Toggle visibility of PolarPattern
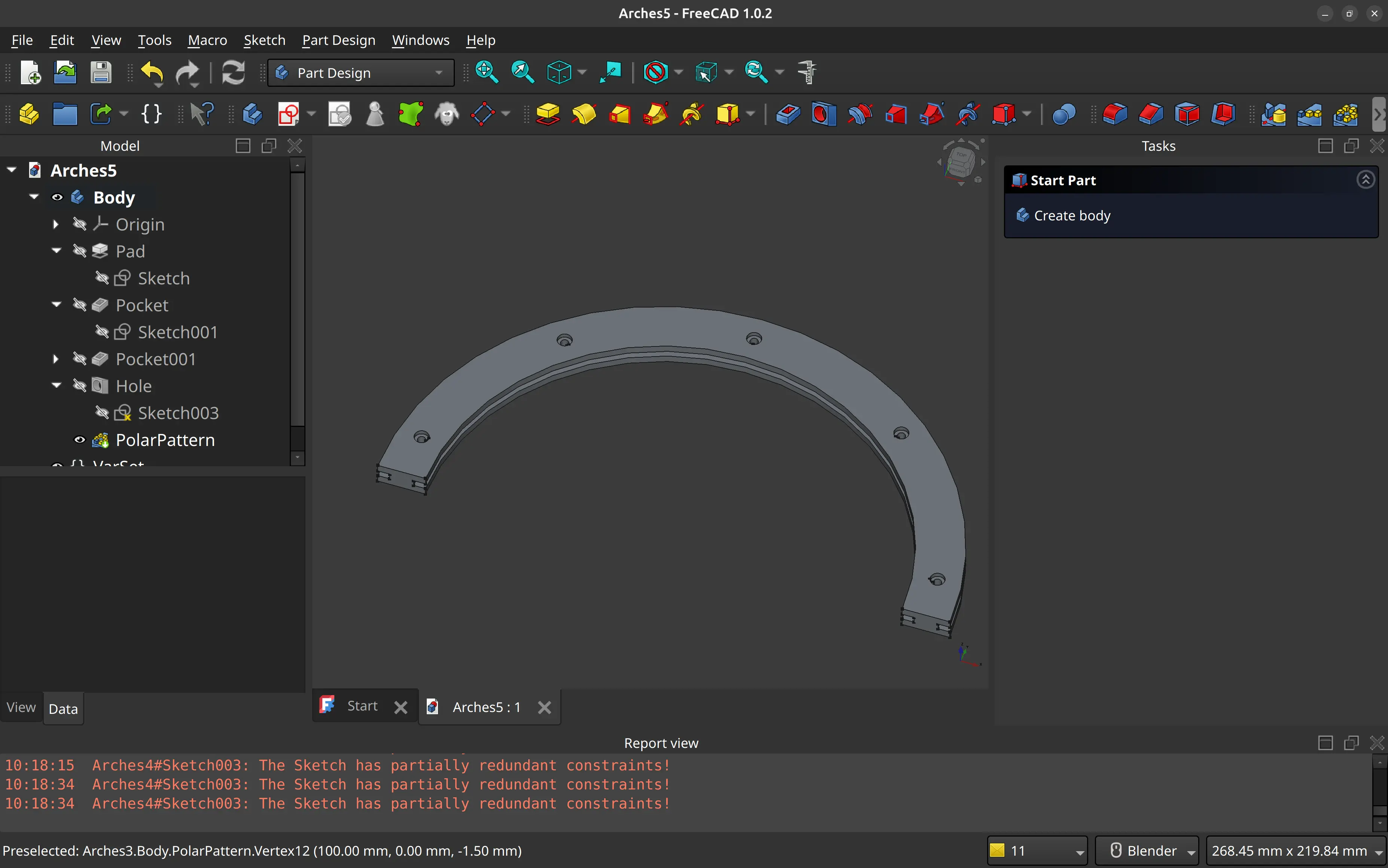The height and width of the screenshot is (868, 1388). pyautogui.click(x=80, y=440)
